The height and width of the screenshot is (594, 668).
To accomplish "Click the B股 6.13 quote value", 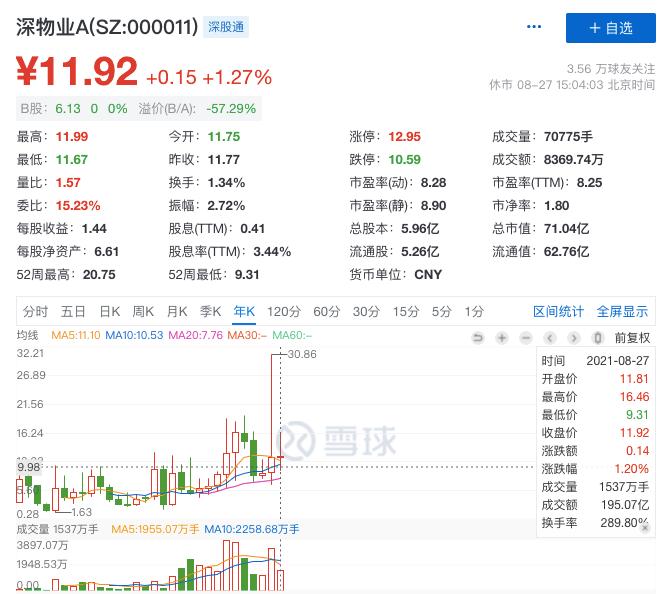I will coord(68,109).
